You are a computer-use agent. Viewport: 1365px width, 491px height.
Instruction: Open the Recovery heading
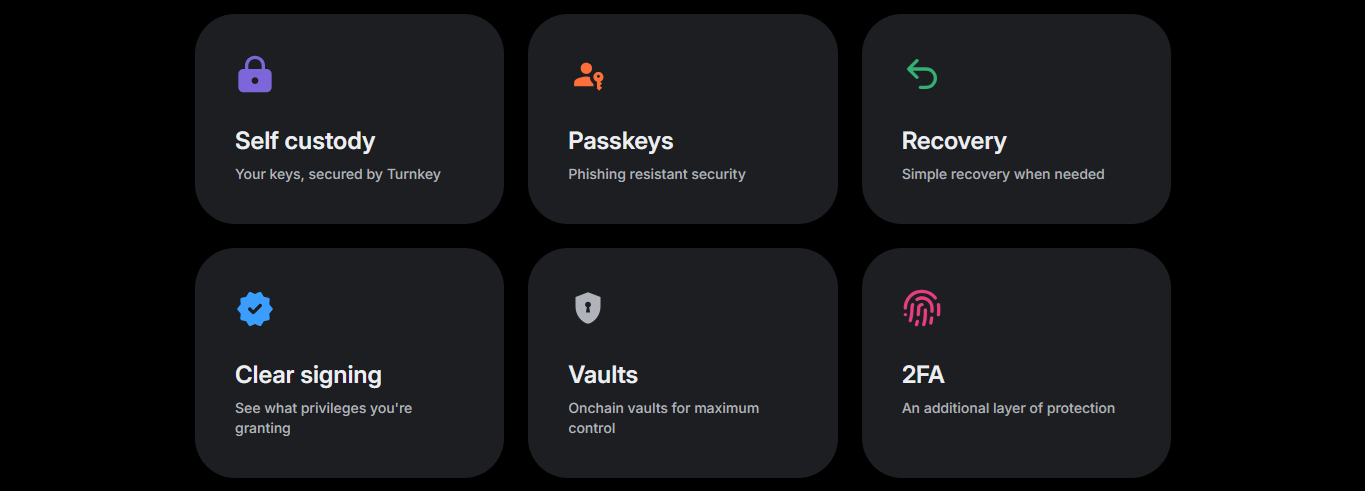(x=954, y=141)
